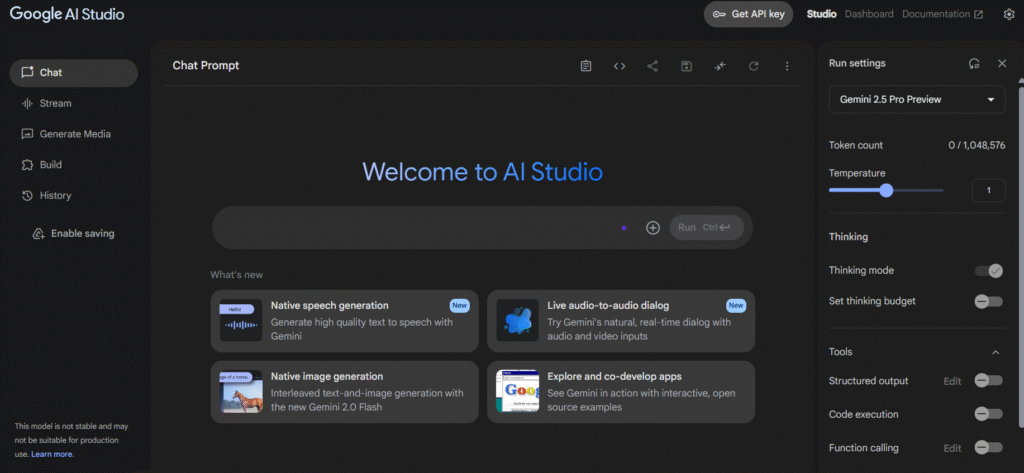Click the Build puzzle sidebar icon
This screenshot has height=473, width=1024.
(x=27, y=165)
